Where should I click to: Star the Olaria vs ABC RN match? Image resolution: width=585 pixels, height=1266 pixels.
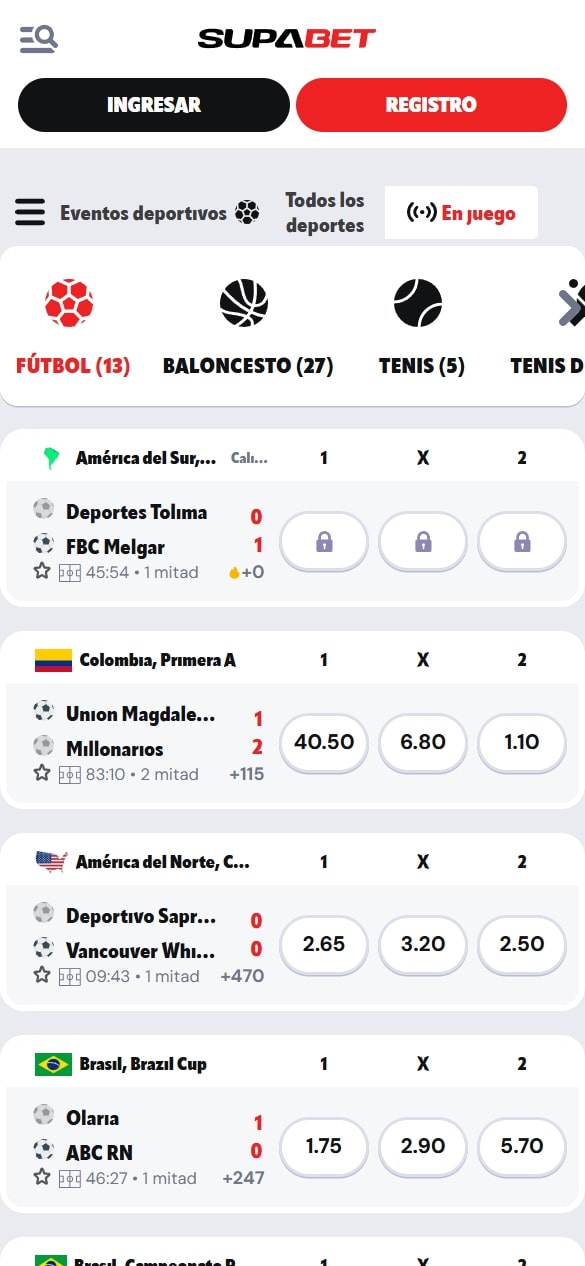click(42, 1177)
